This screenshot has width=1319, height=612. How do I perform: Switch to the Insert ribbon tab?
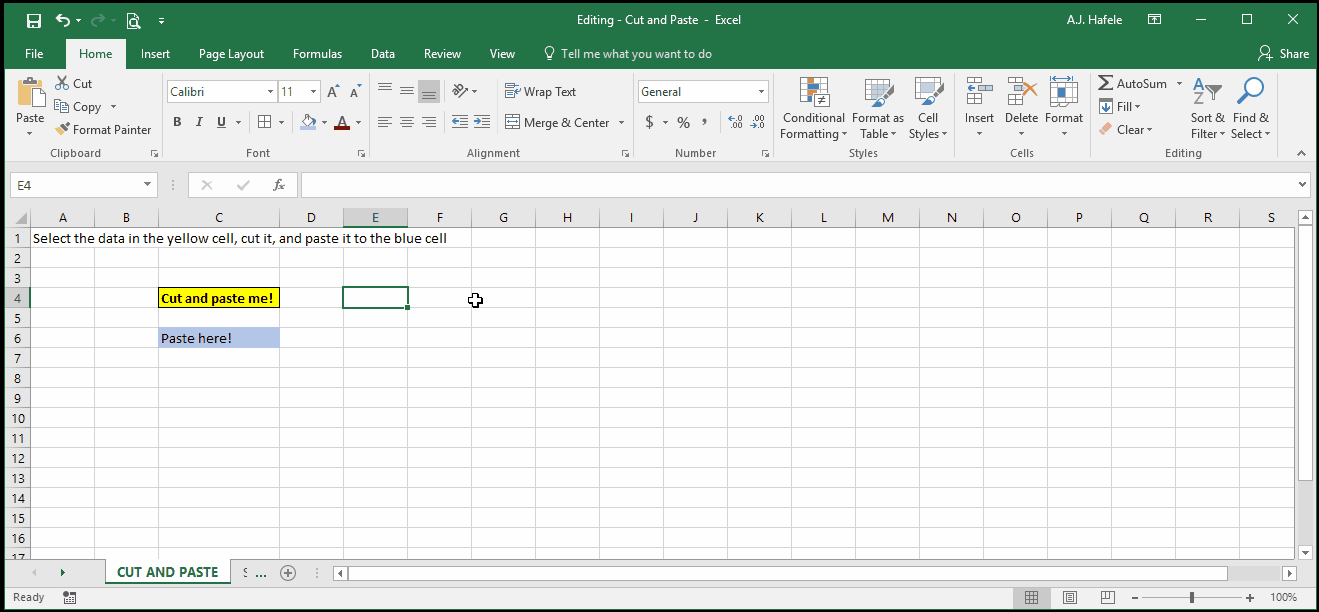coord(155,54)
